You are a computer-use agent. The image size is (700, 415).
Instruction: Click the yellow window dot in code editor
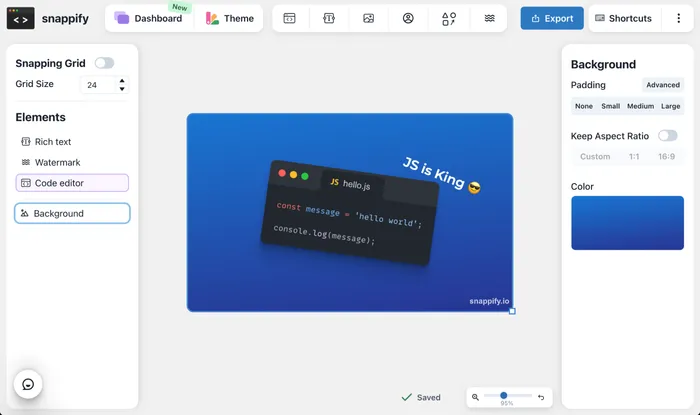pos(293,174)
